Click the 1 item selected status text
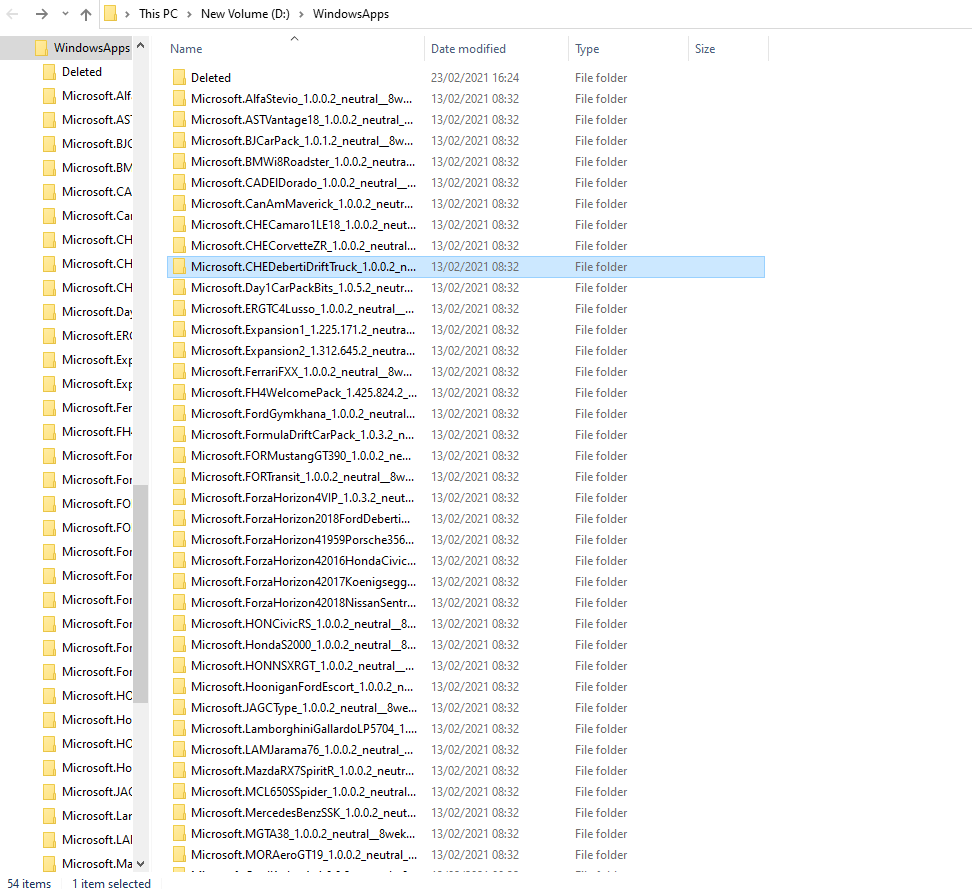 pyautogui.click(x=111, y=884)
